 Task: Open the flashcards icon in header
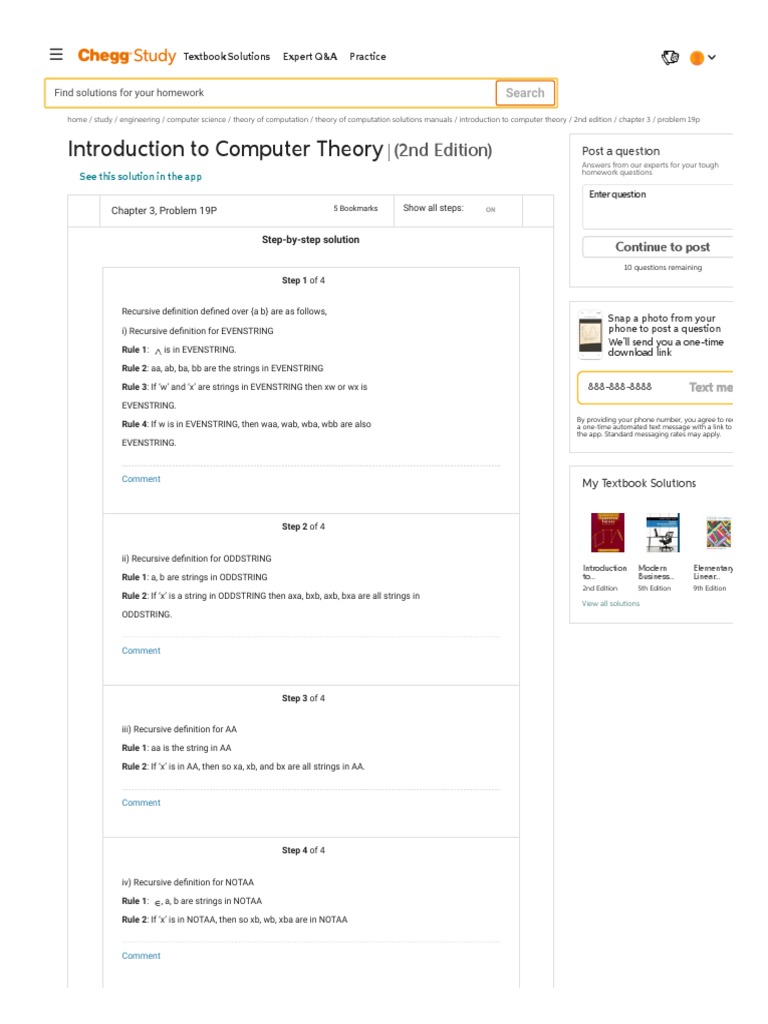(x=670, y=57)
